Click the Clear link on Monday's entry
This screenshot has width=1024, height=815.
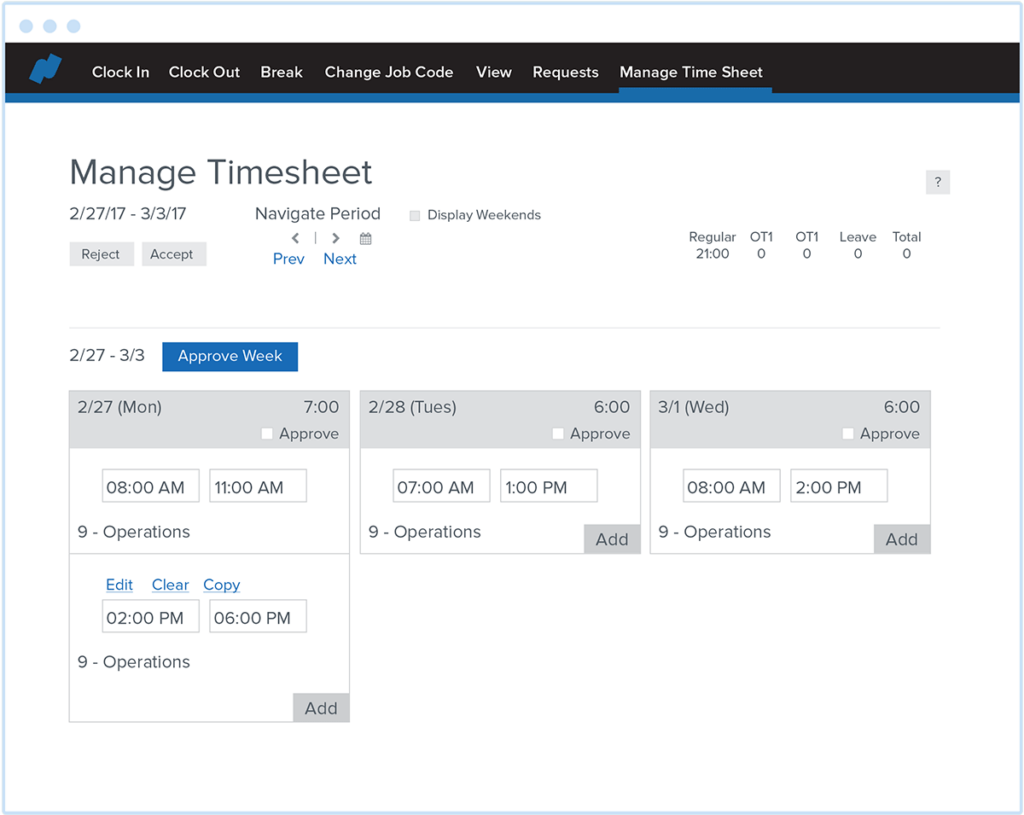tap(170, 584)
